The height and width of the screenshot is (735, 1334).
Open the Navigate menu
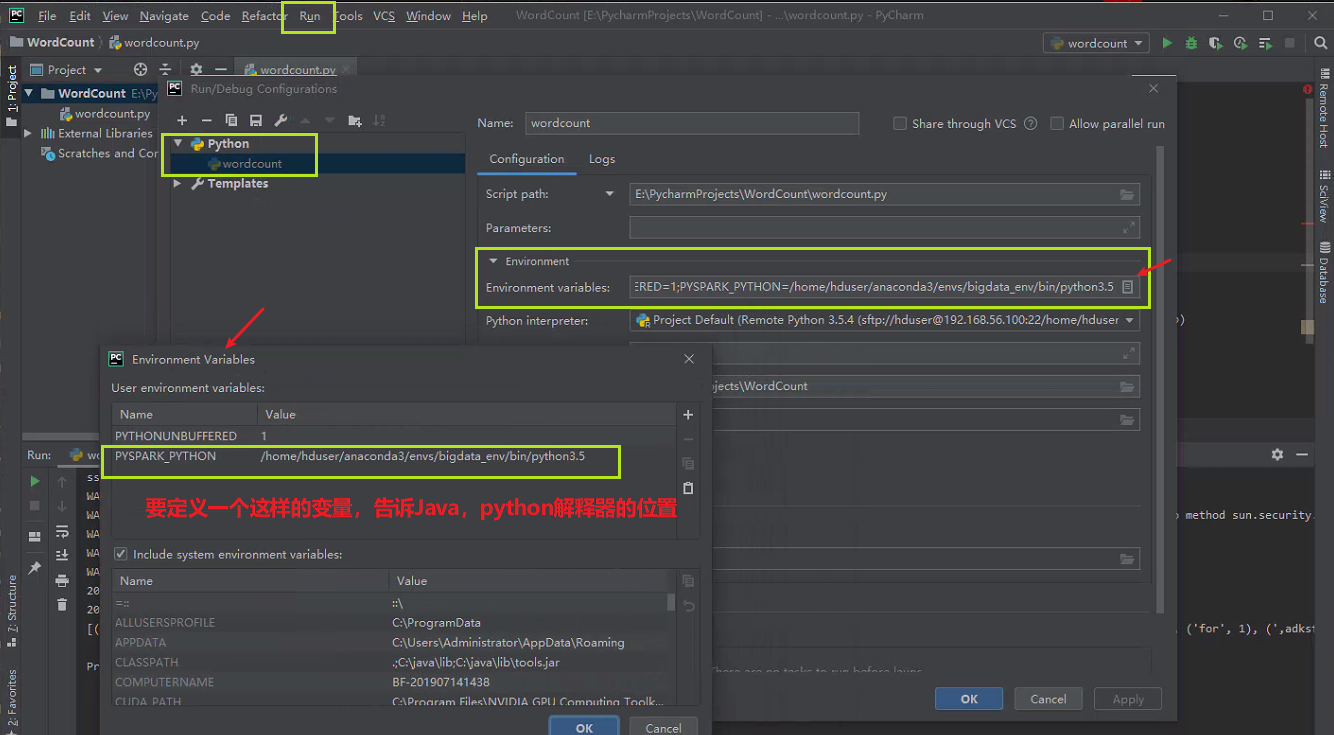164,16
